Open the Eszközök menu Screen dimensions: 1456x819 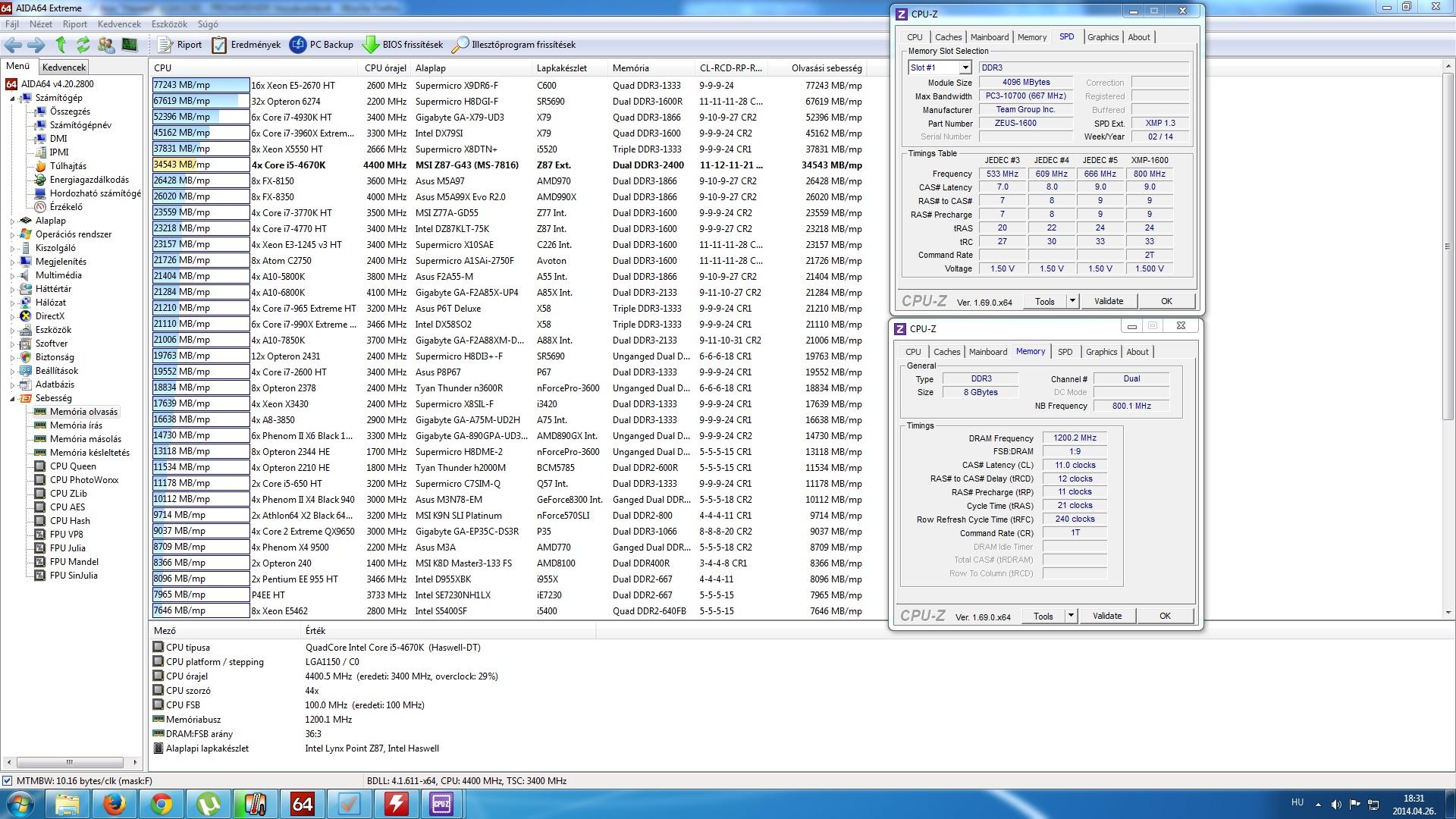pos(168,24)
